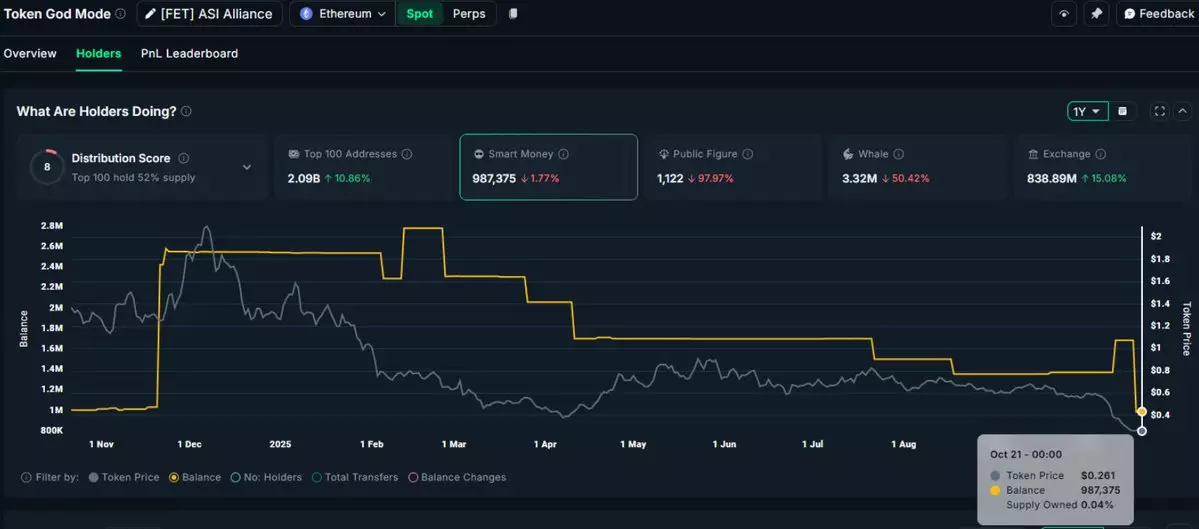Click the eye watch icon in header

pos(1064,14)
